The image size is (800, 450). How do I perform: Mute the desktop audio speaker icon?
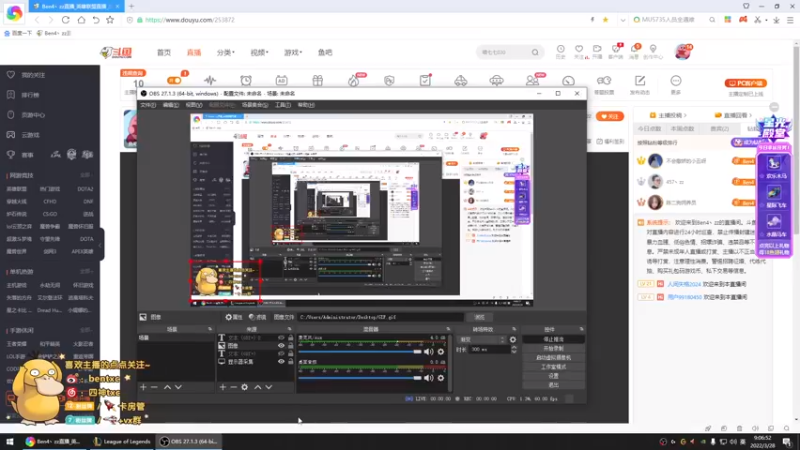pyautogui.click(x=429, y=378)
